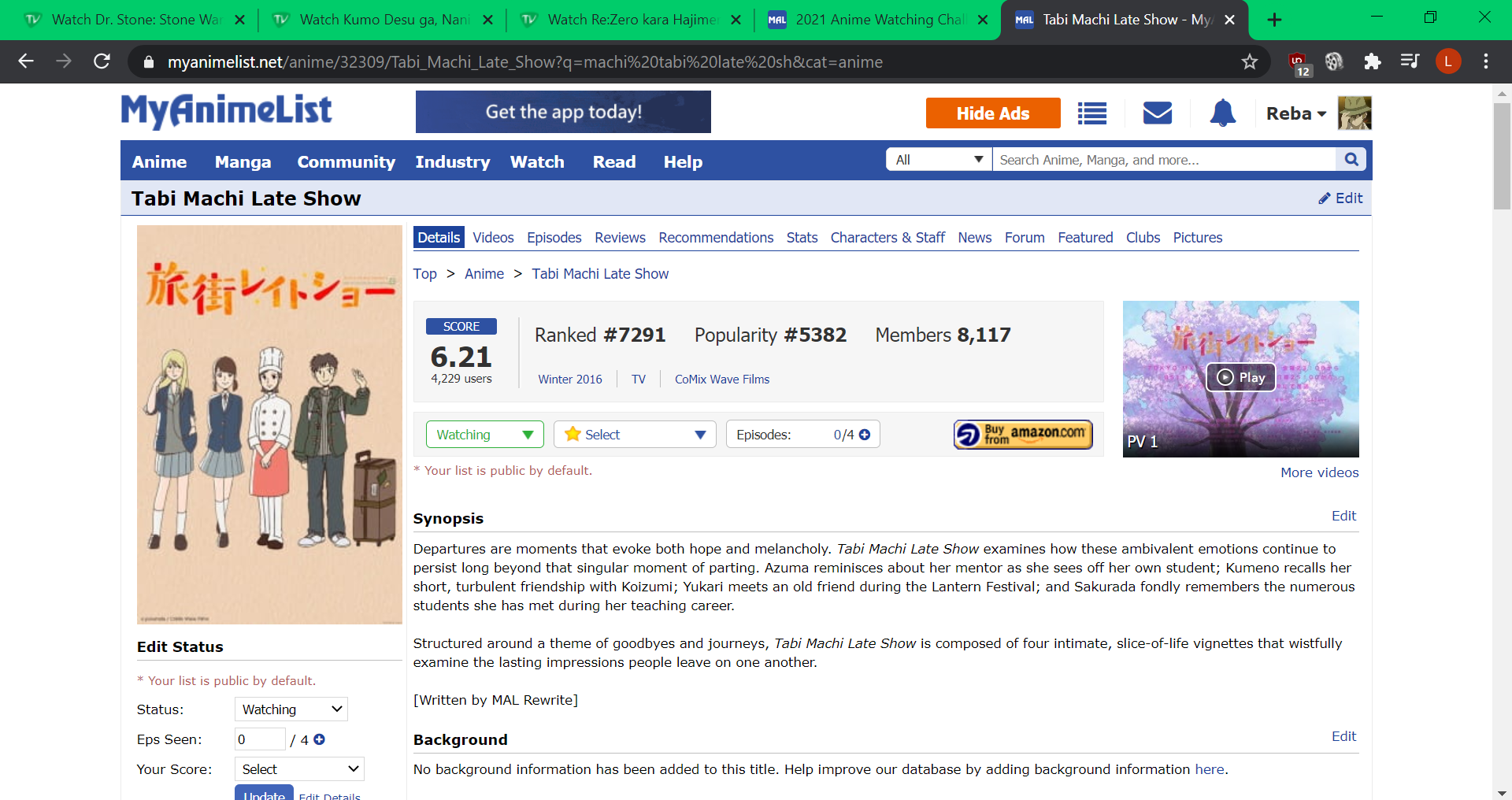The height and width of the screenshot is (800, 1512).
Task: Click the MyAnimeList logo
Action: coord(226,111)
